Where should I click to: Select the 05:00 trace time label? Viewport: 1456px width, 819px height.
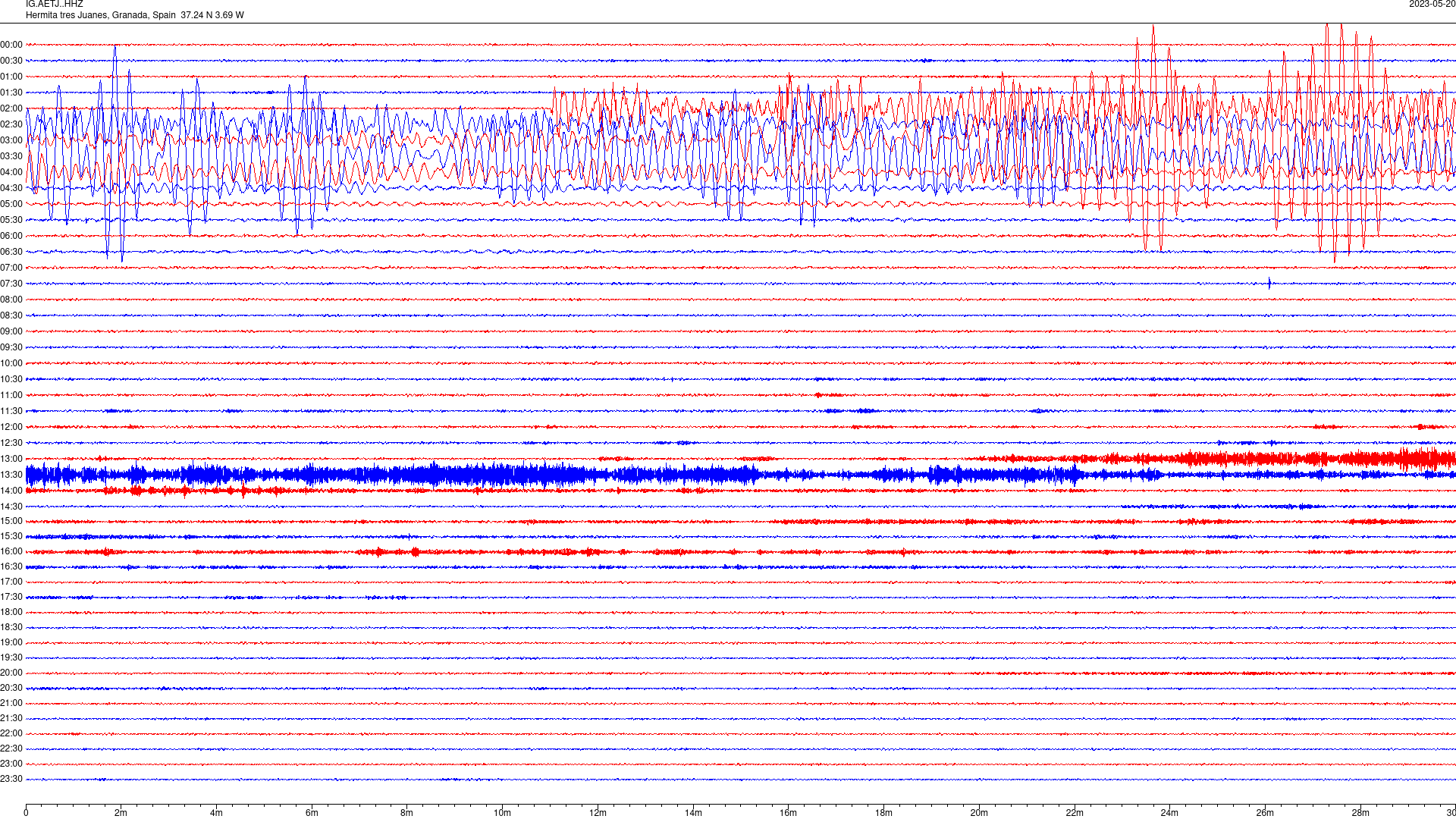click(11, 204)
